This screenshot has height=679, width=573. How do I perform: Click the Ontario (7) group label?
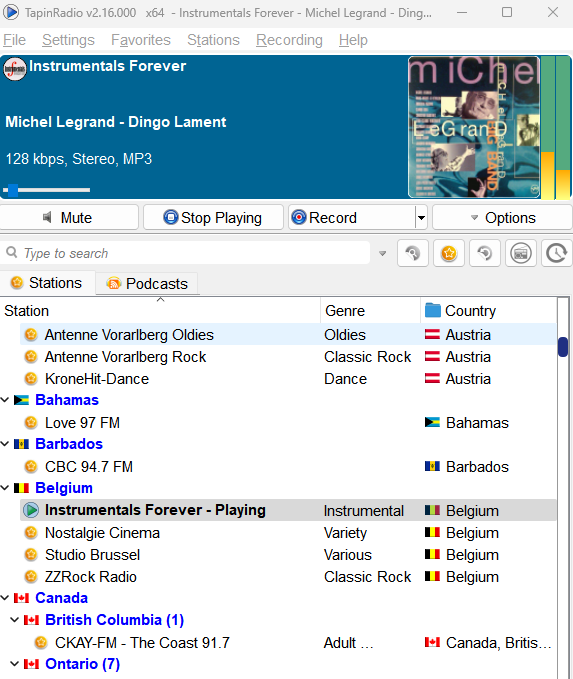click(82, 664)
